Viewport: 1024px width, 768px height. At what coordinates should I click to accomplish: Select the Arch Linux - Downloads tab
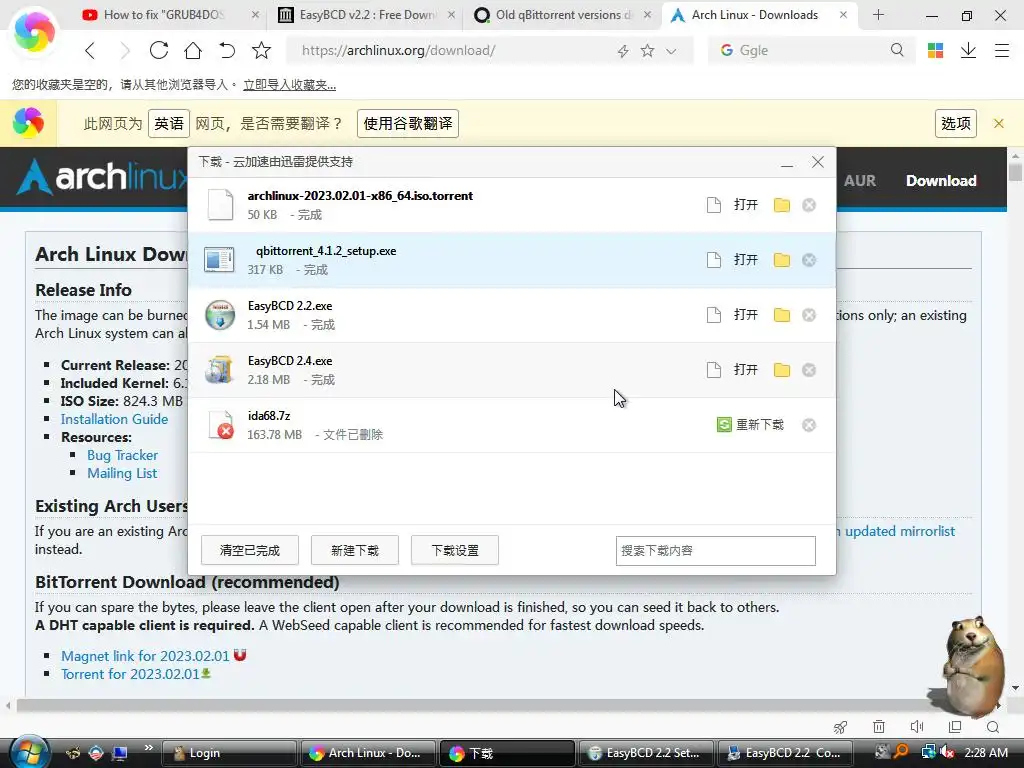point(759,14)
